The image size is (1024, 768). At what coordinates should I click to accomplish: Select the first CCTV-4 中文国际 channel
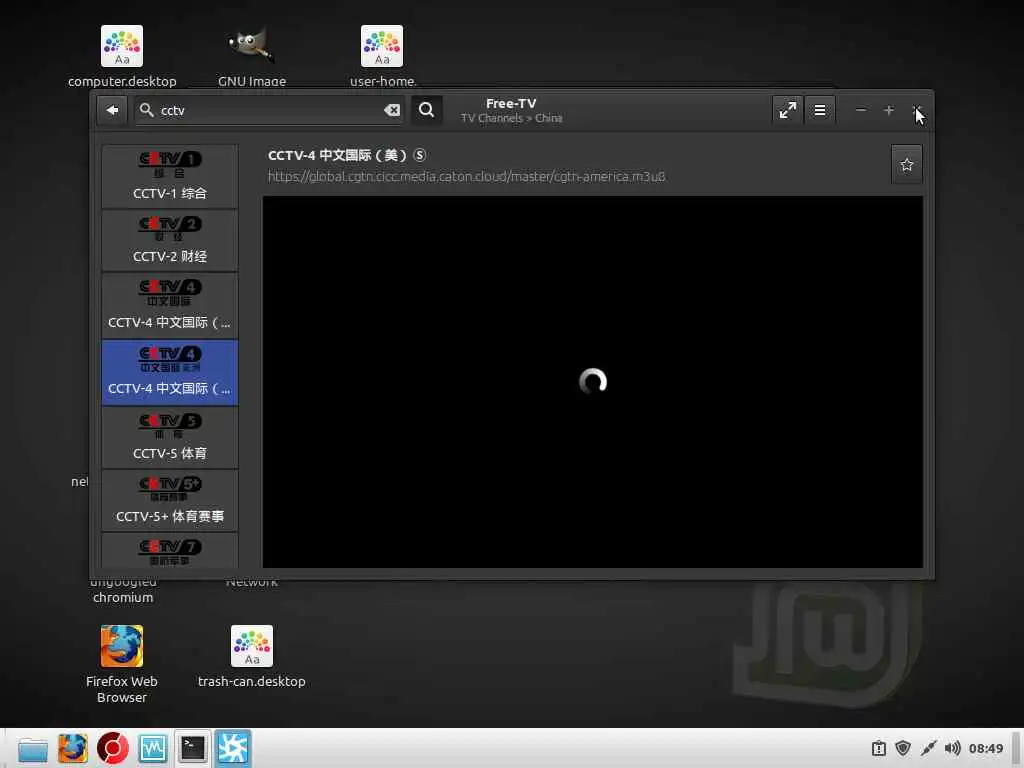pos(170,305)
